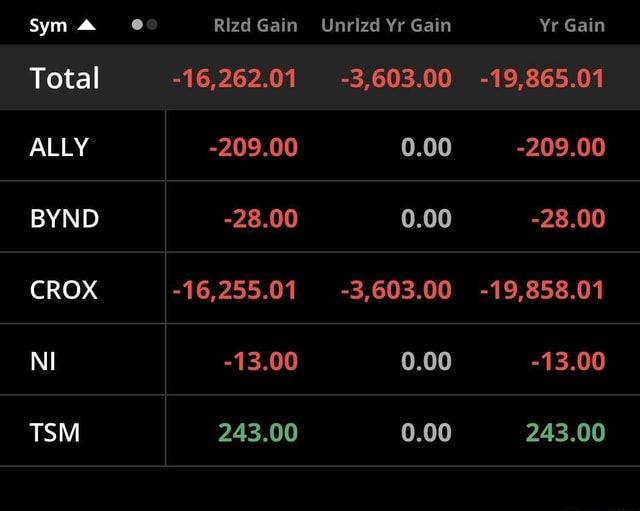This screenshot has width=640, height=511.
Task: Select CROX unrealized gain -3,603.00
Action: (396, 290)
